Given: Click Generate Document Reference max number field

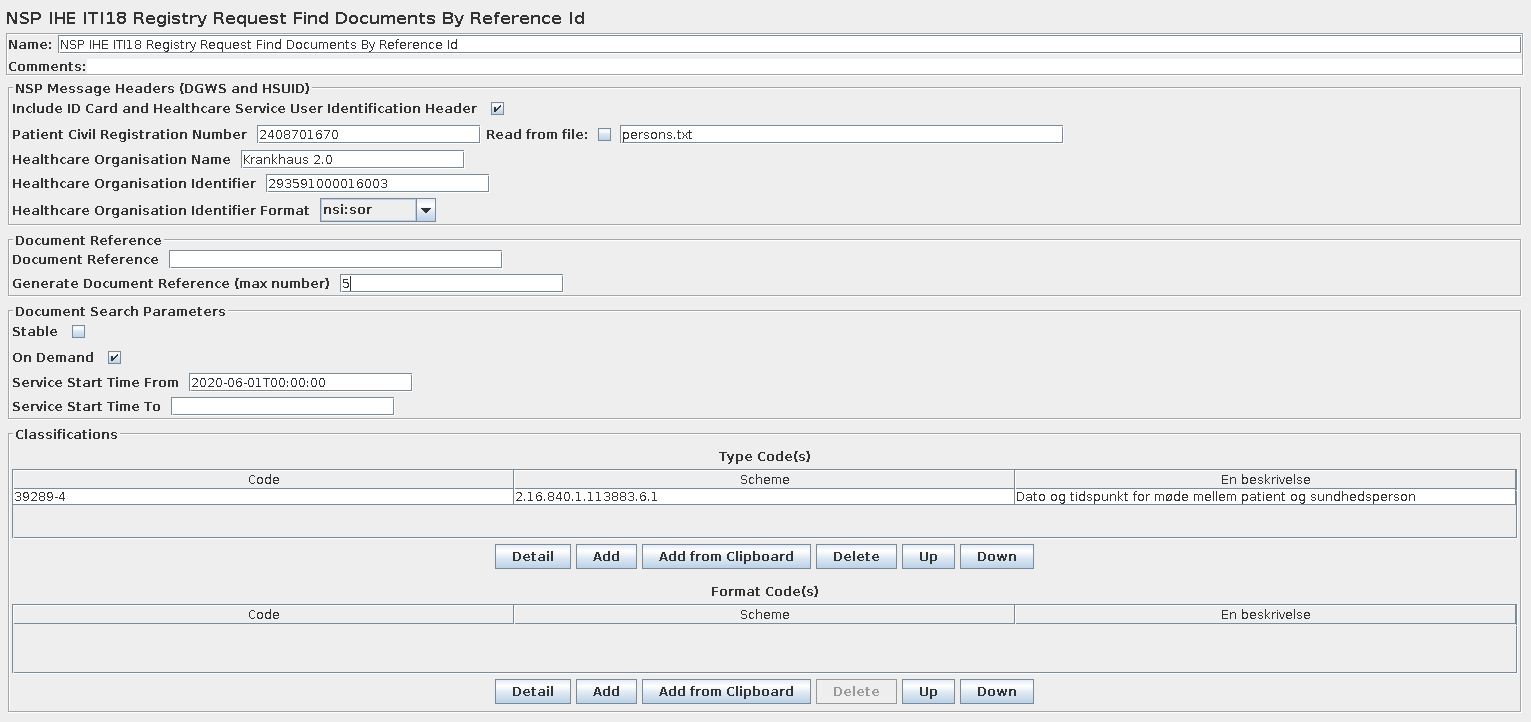Looking at the screenshot, I should point(451,284).
